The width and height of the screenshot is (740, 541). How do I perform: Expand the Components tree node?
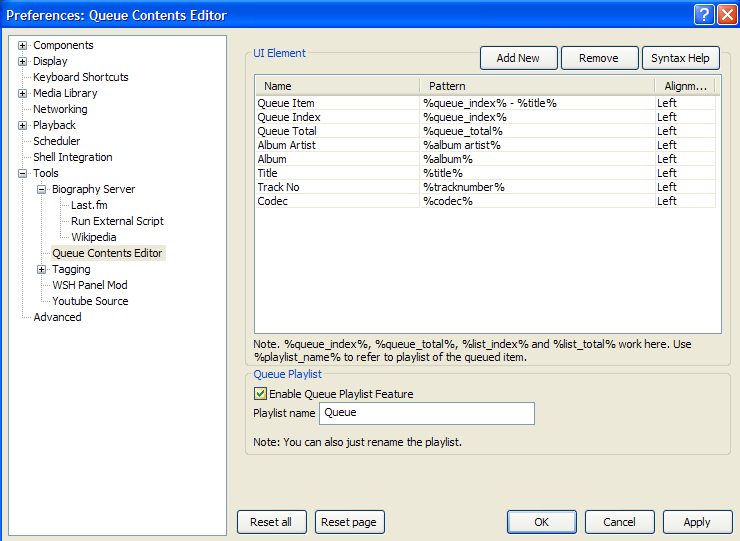(23, 45)
